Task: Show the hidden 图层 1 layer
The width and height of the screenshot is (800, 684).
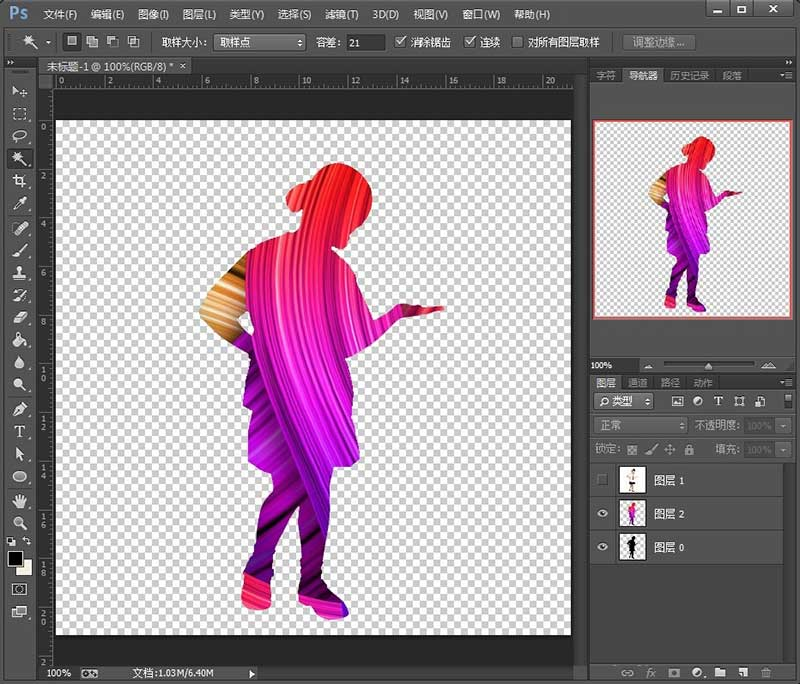Action: [x=602, y=480]
